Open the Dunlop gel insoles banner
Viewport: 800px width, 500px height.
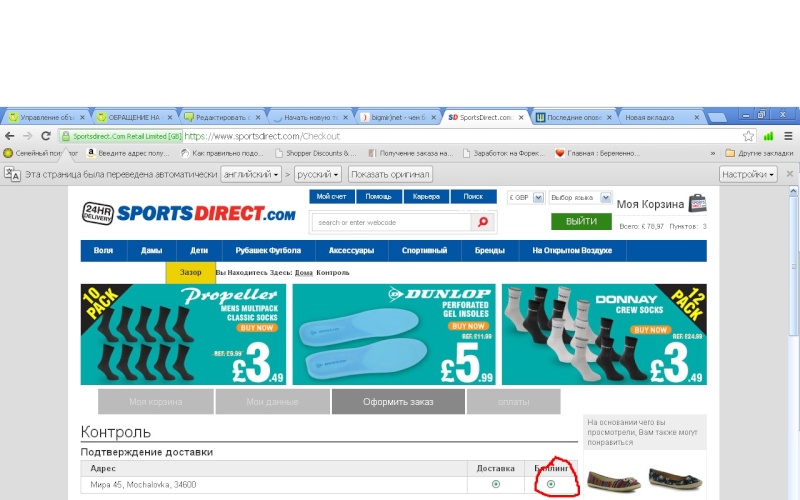pos(394,334)
